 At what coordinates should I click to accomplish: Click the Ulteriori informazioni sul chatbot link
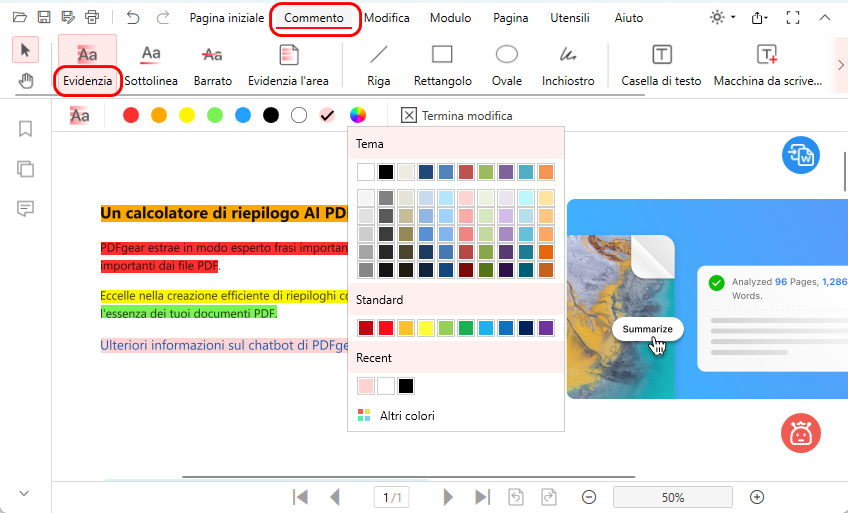(224, 345)
